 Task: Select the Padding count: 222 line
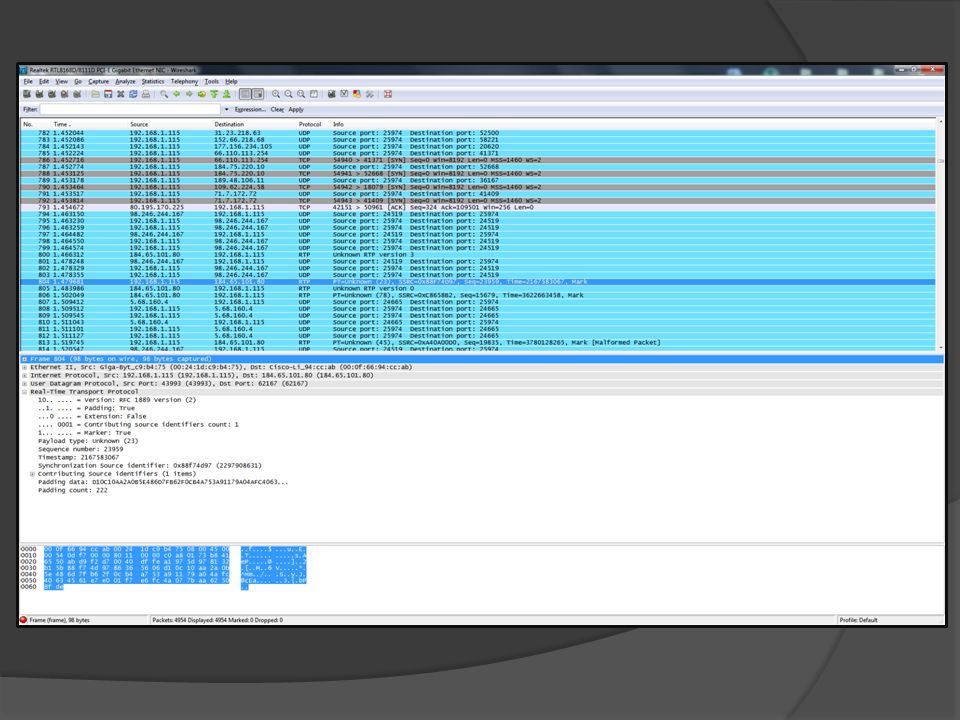click(73, 490)
